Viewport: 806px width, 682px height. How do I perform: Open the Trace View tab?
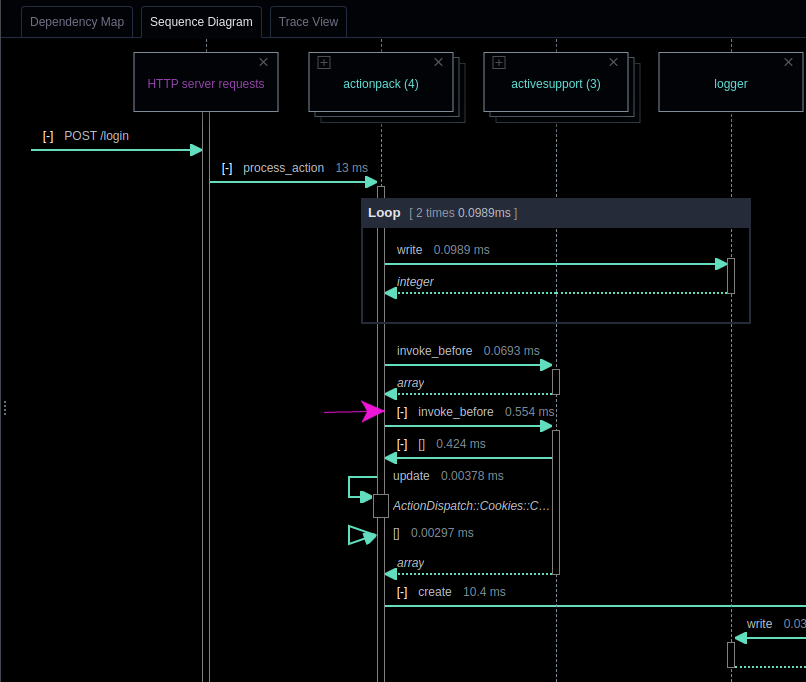[x=308, y=21]
